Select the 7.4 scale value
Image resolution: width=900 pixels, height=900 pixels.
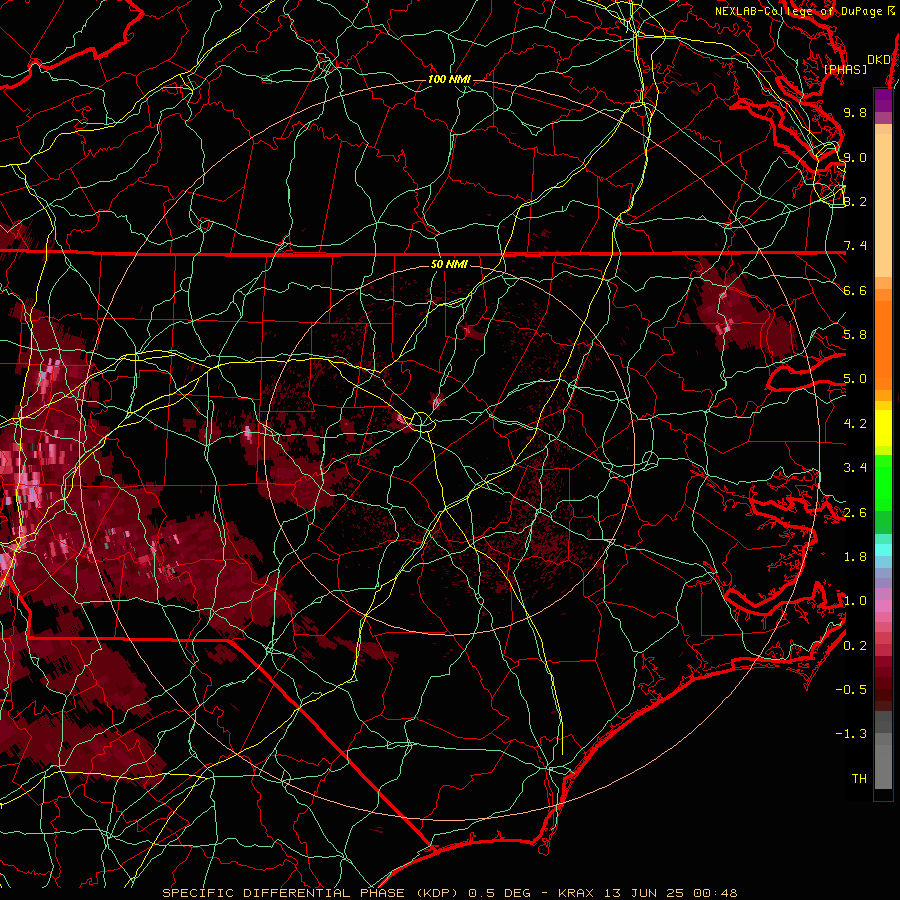(x=855, y=246)
